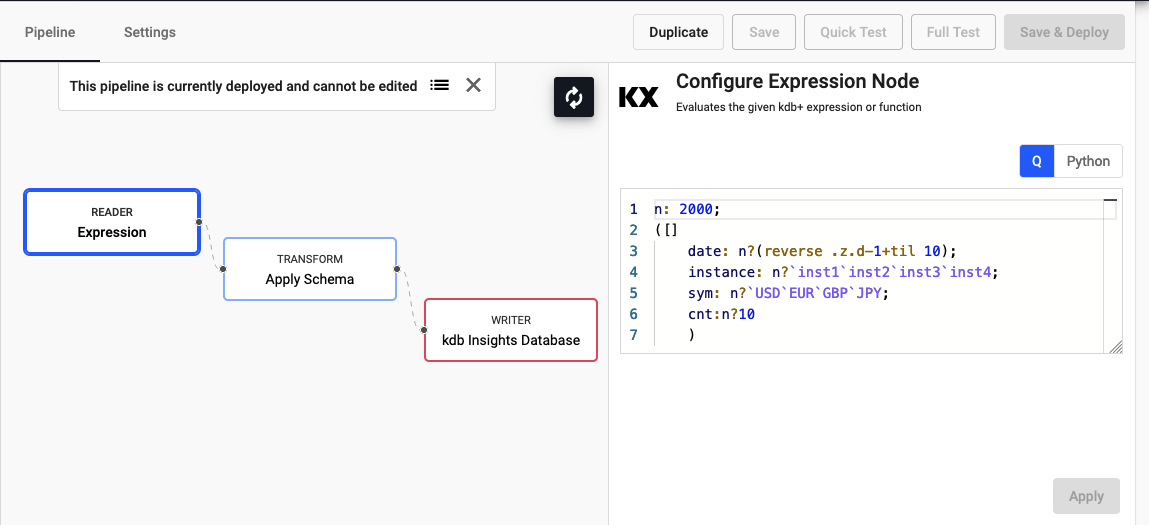
Task: Select Q language toggle
Action: tap(1037, 161)
